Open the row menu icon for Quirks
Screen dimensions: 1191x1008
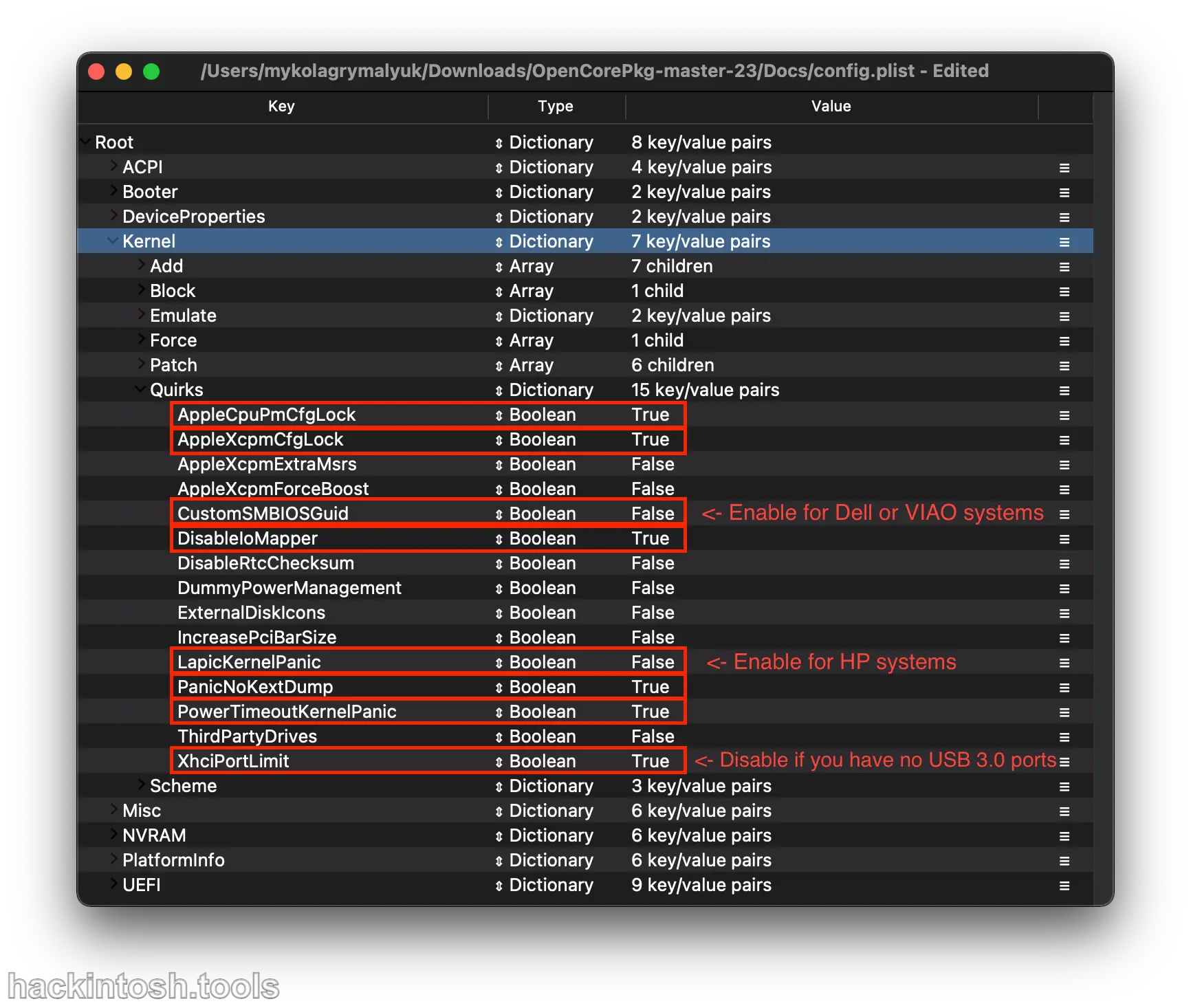coord(1064,391)
